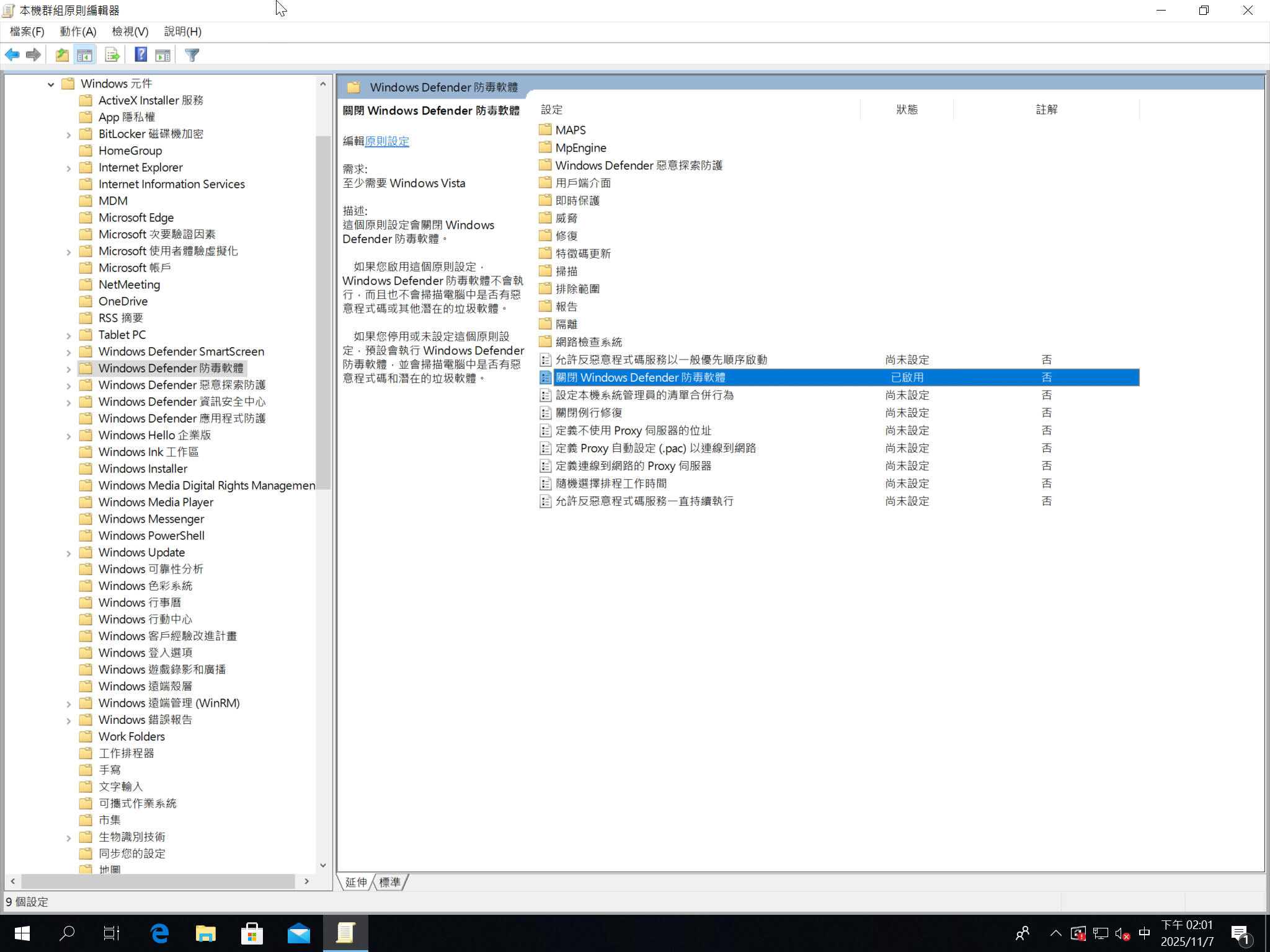
Task: Click the 動作(A) menu item
Action: coord(78,31)
